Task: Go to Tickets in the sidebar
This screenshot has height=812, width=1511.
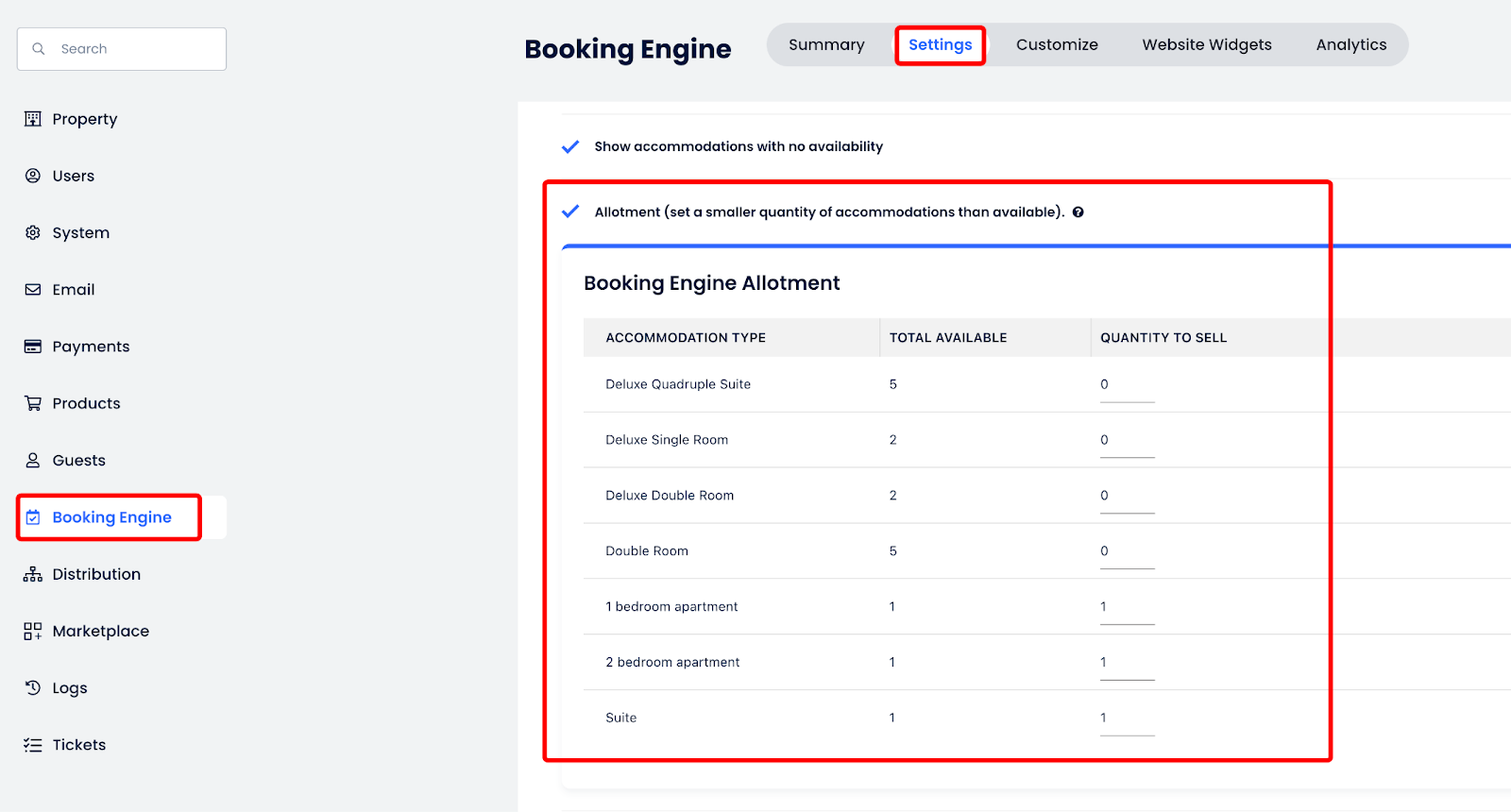Action: pyautogui.click(x=79, y=745)
